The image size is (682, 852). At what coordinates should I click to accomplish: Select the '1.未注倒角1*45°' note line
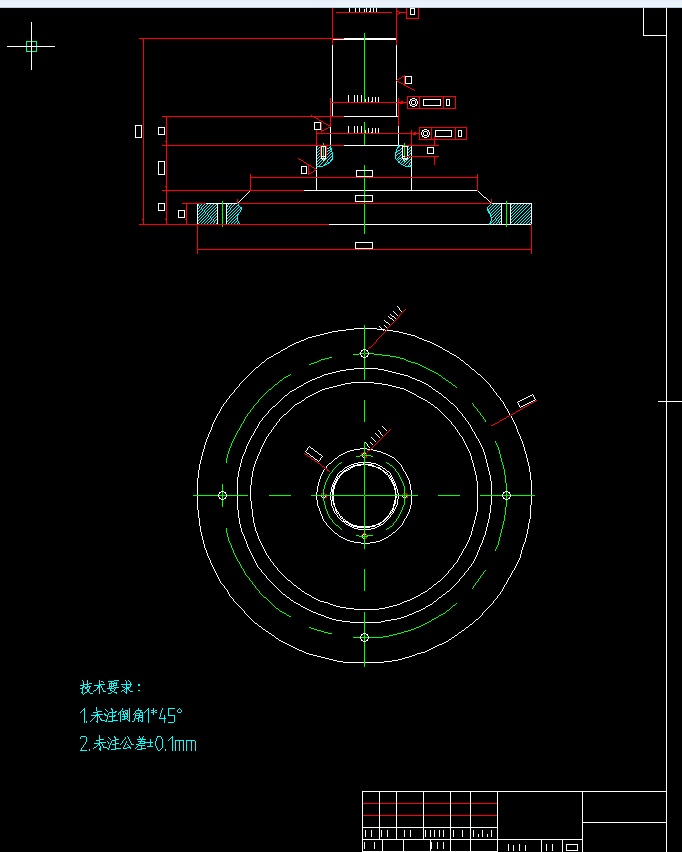(x=131, y=716)
